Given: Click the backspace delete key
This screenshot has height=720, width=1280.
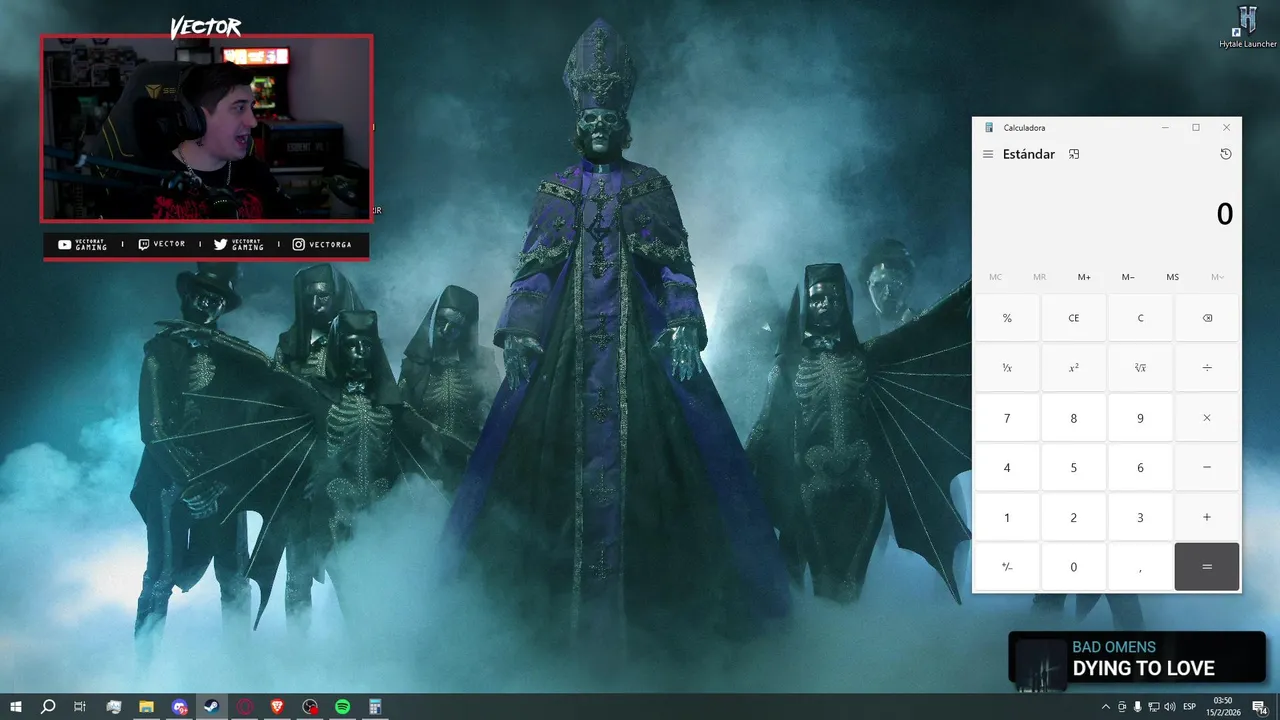Looking at the screenshot, I should point(1207,318).
